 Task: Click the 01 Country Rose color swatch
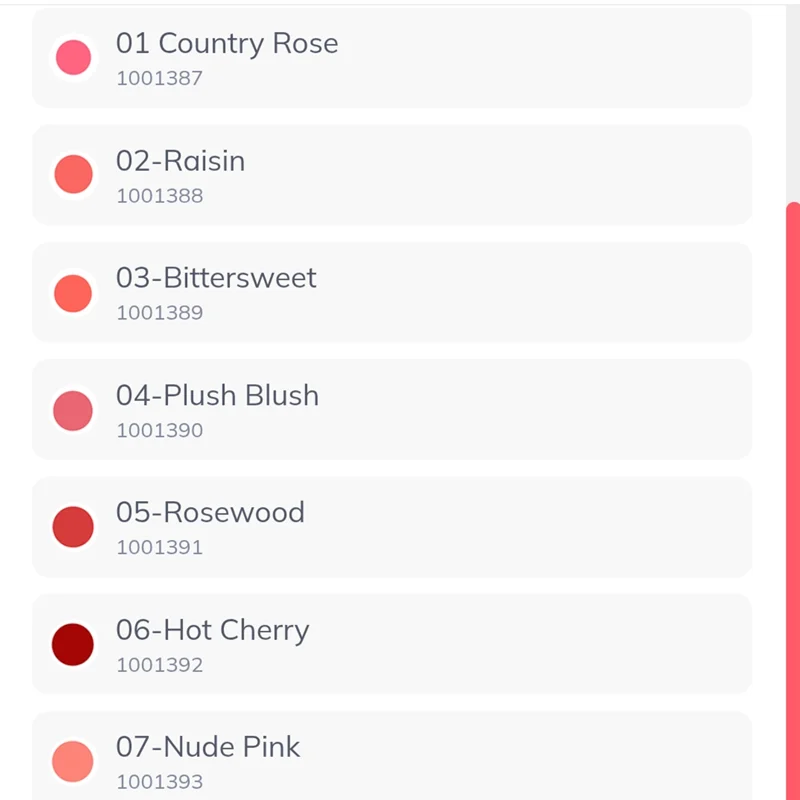[73, 57]
